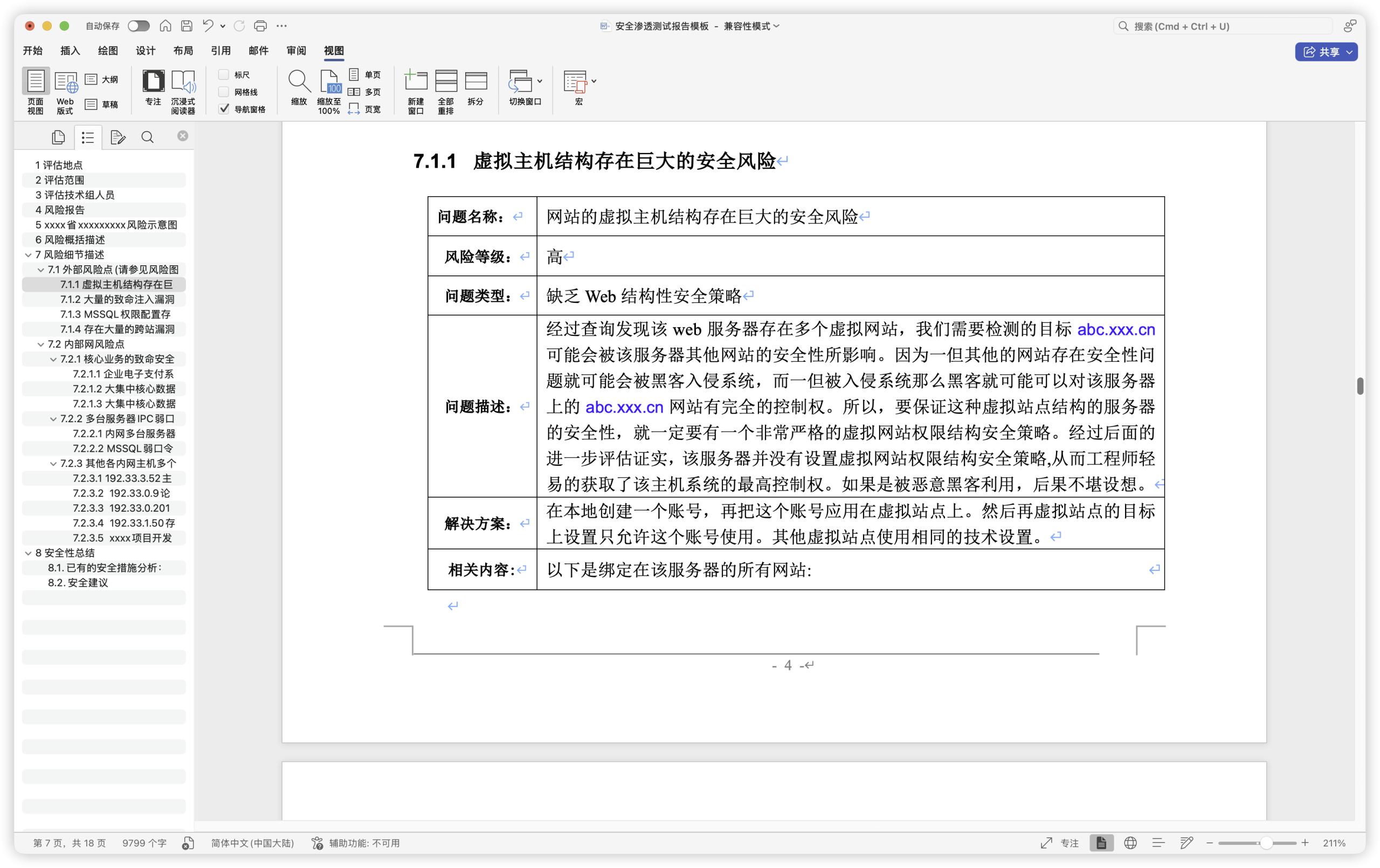
Task: Switch to the 审阅 ribbon tab
Action: pos(296,51)
